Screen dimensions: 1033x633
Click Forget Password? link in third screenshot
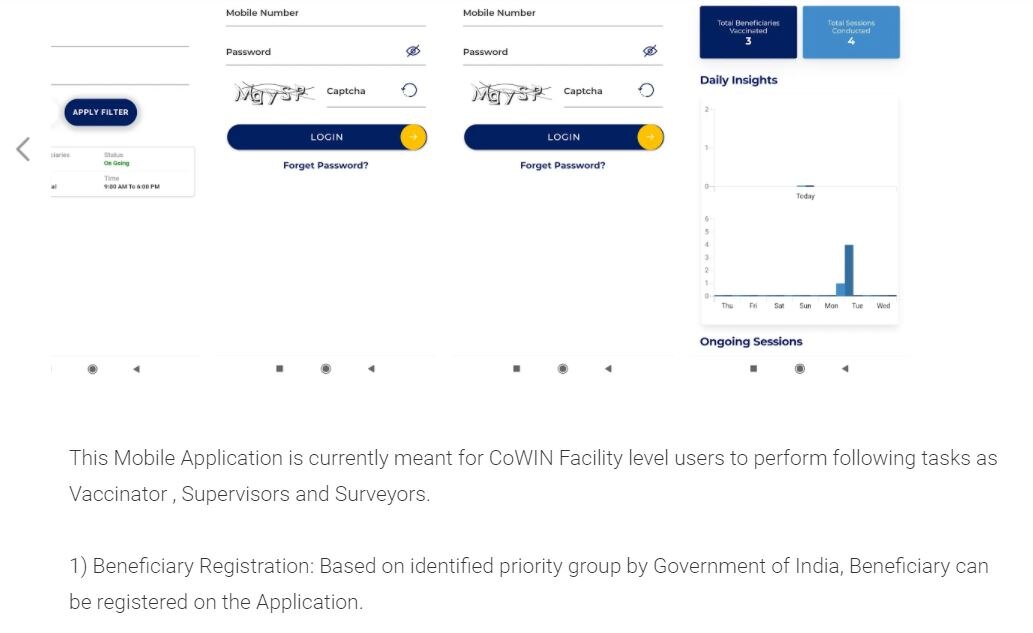coord(563,165)
